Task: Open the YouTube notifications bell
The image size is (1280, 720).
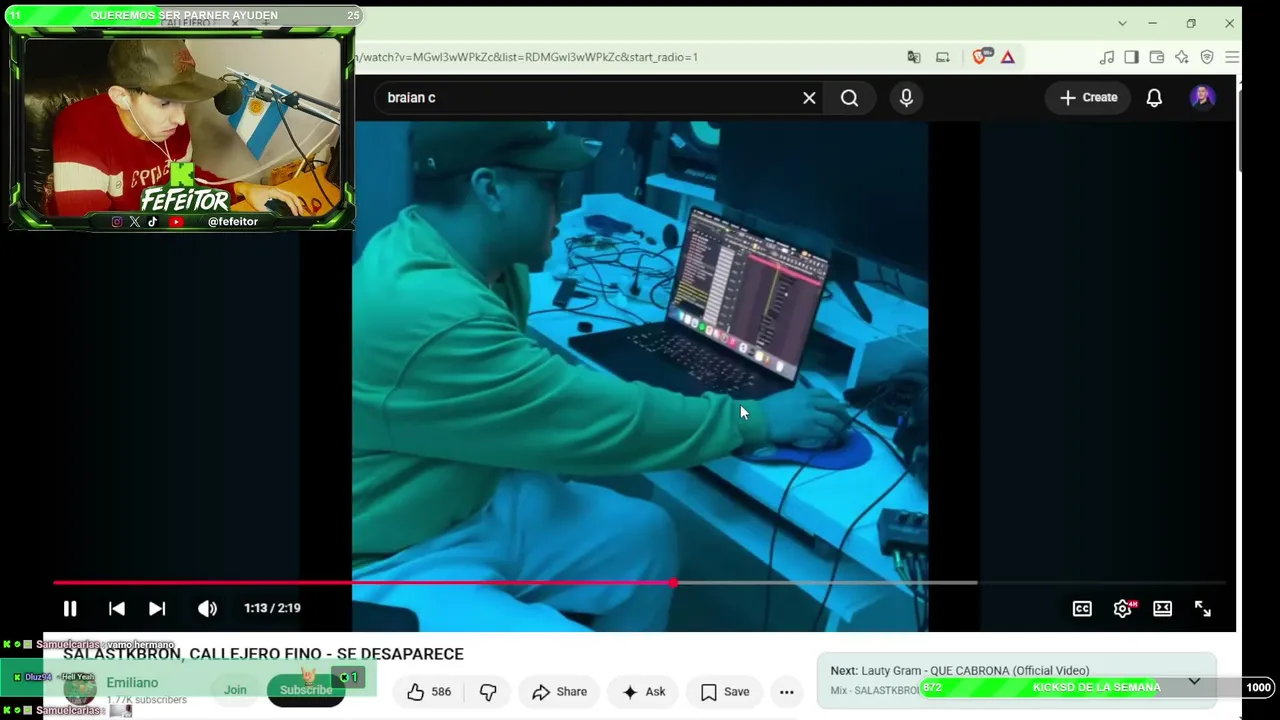Action: pyautogui.click(x=1154, y=97)
